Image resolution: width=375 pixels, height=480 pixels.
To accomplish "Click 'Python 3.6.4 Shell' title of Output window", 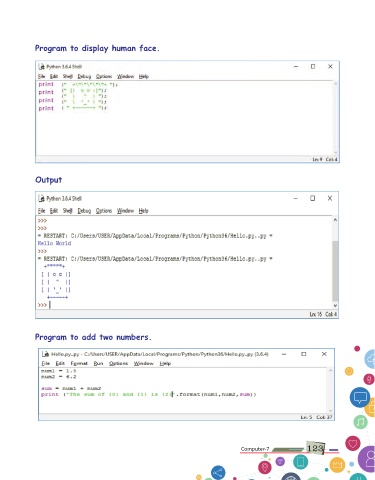I will tap(64, 199).
